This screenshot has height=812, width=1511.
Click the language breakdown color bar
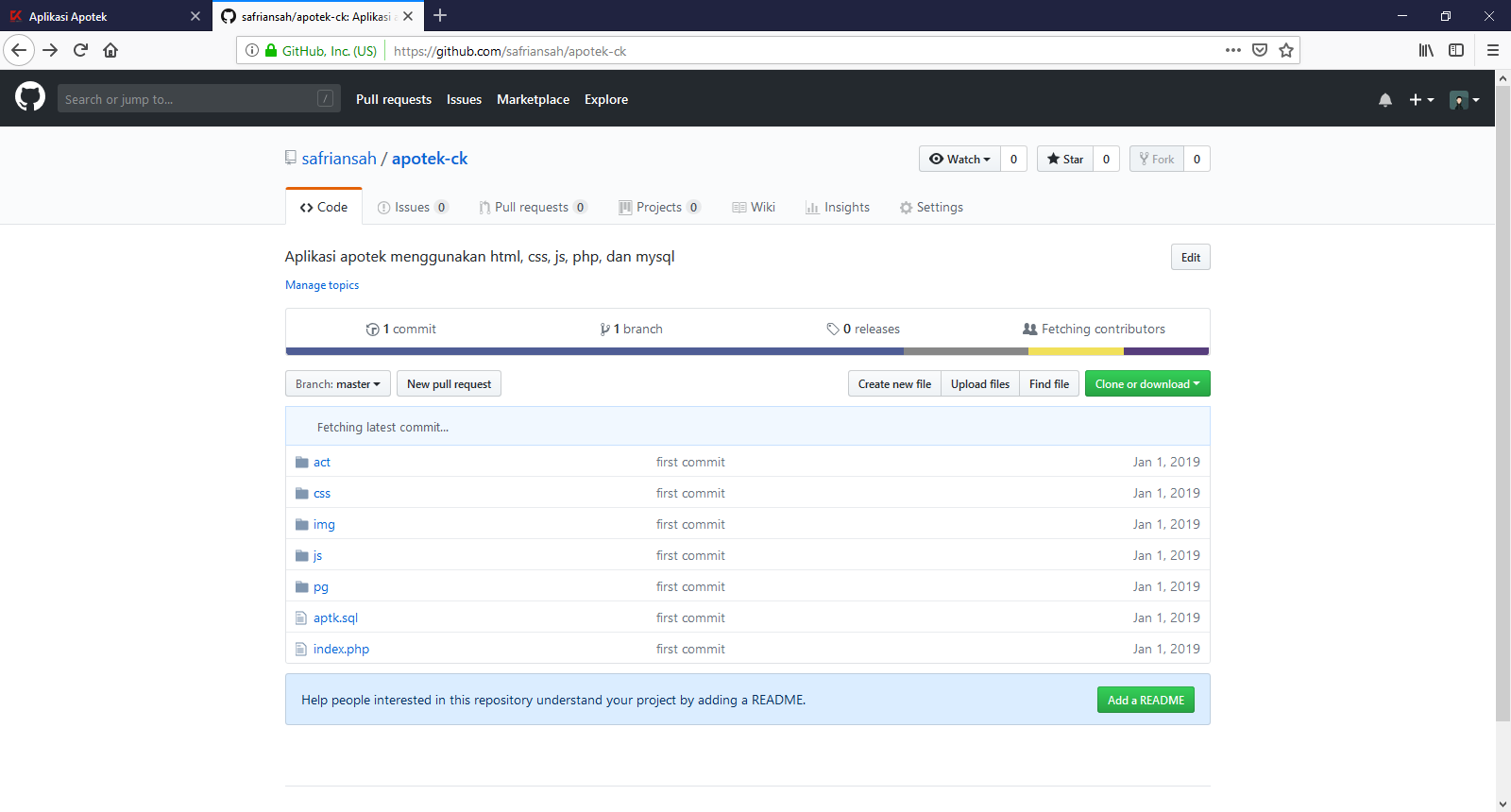747,351
